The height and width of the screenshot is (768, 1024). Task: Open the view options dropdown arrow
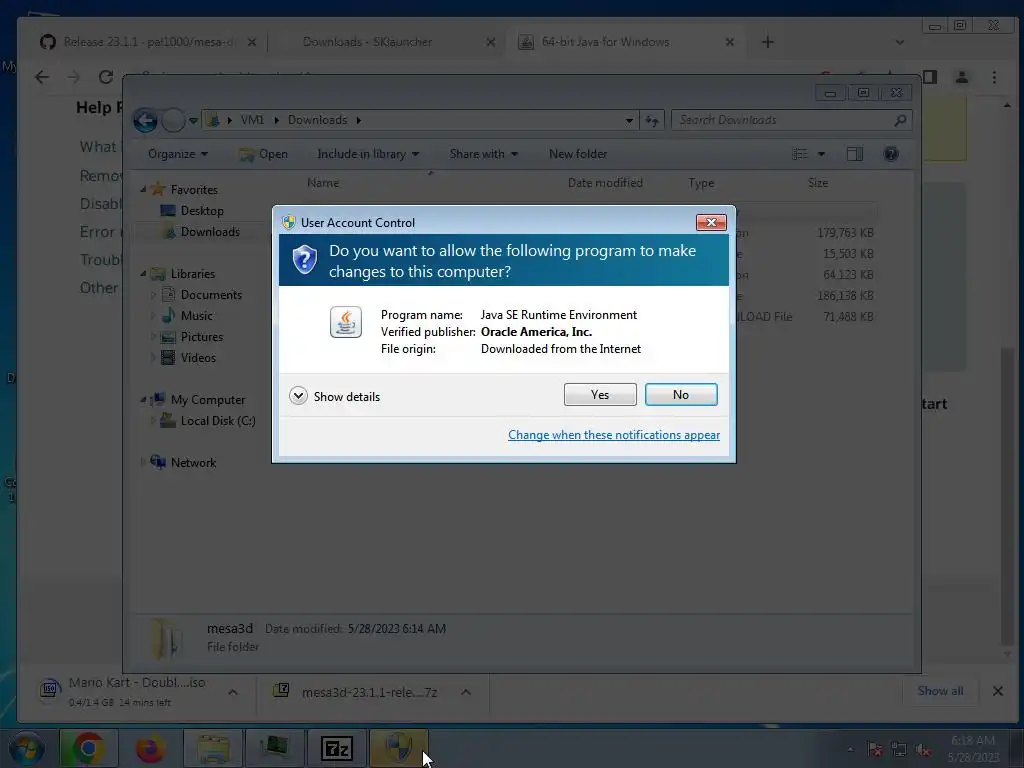821,154
